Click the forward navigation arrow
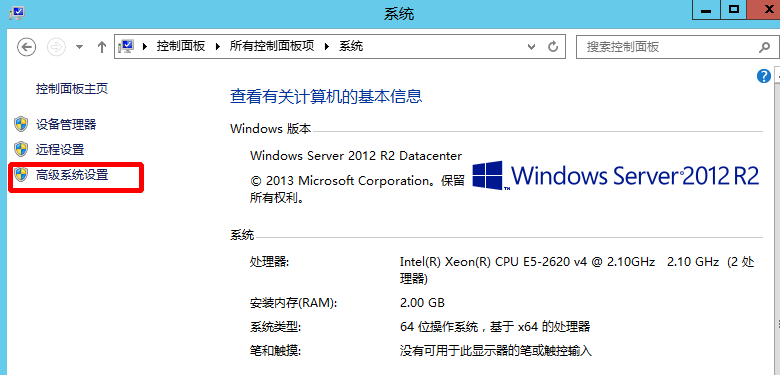 tap(56, 47)
